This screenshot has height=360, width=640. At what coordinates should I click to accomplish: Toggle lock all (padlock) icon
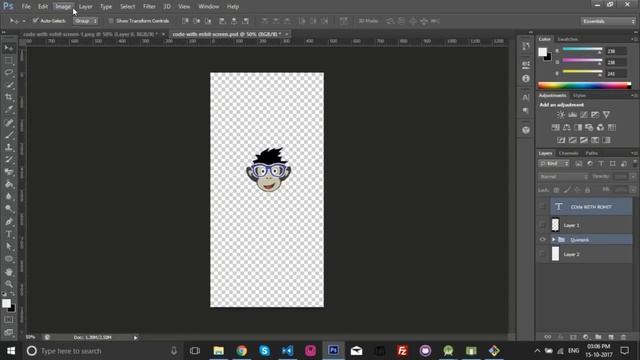click(588, 190)
